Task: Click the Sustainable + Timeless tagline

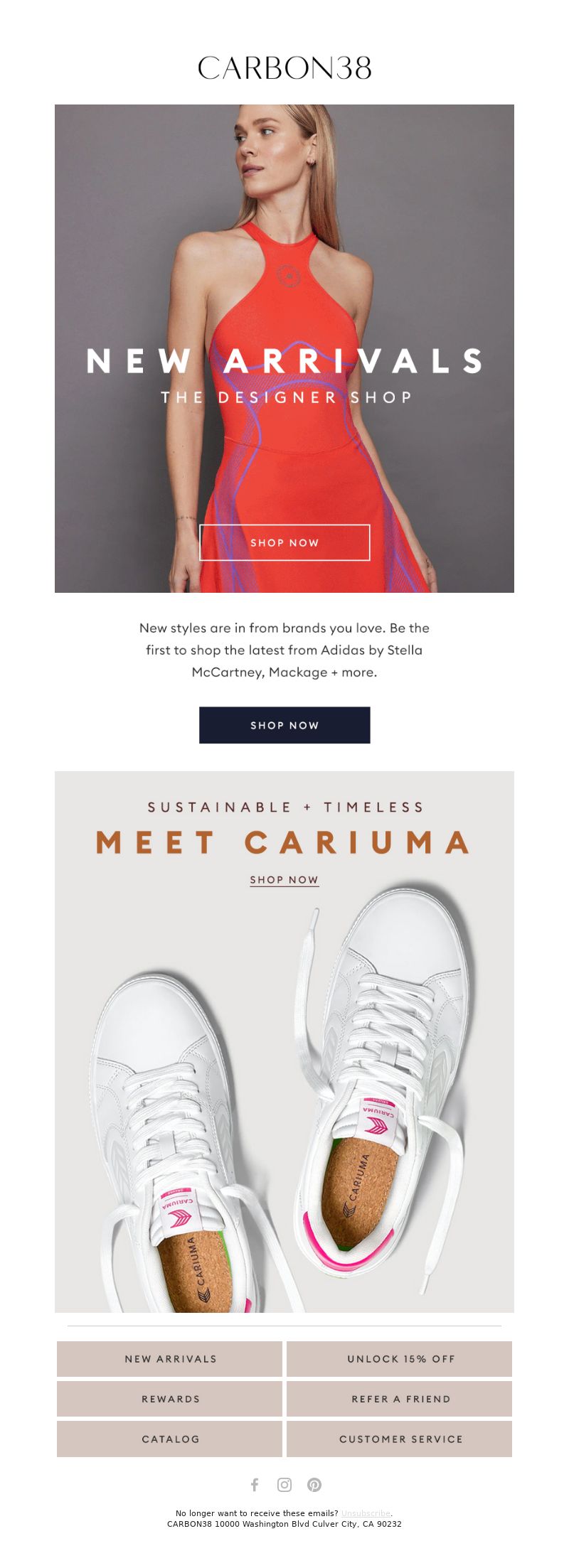Action: tap(285, 807)
